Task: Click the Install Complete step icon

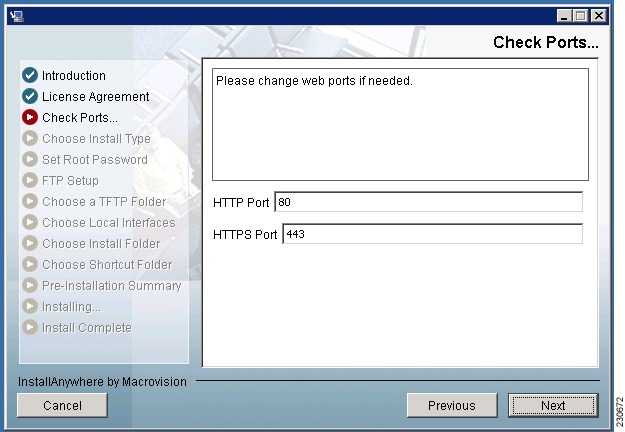Action: (x=30, y=327)
